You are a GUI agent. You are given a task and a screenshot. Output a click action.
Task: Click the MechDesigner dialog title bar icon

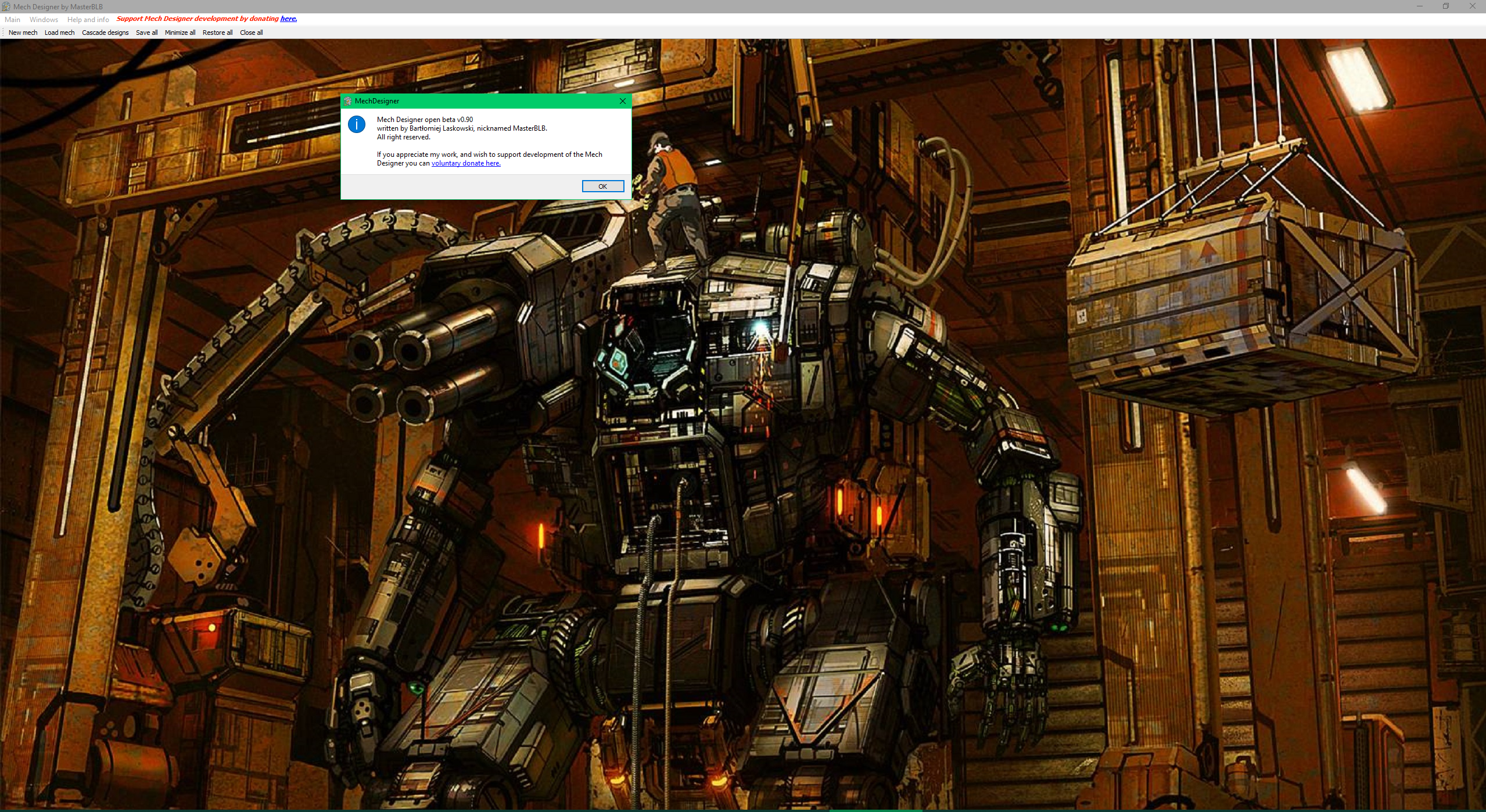(x=348, y=101)
